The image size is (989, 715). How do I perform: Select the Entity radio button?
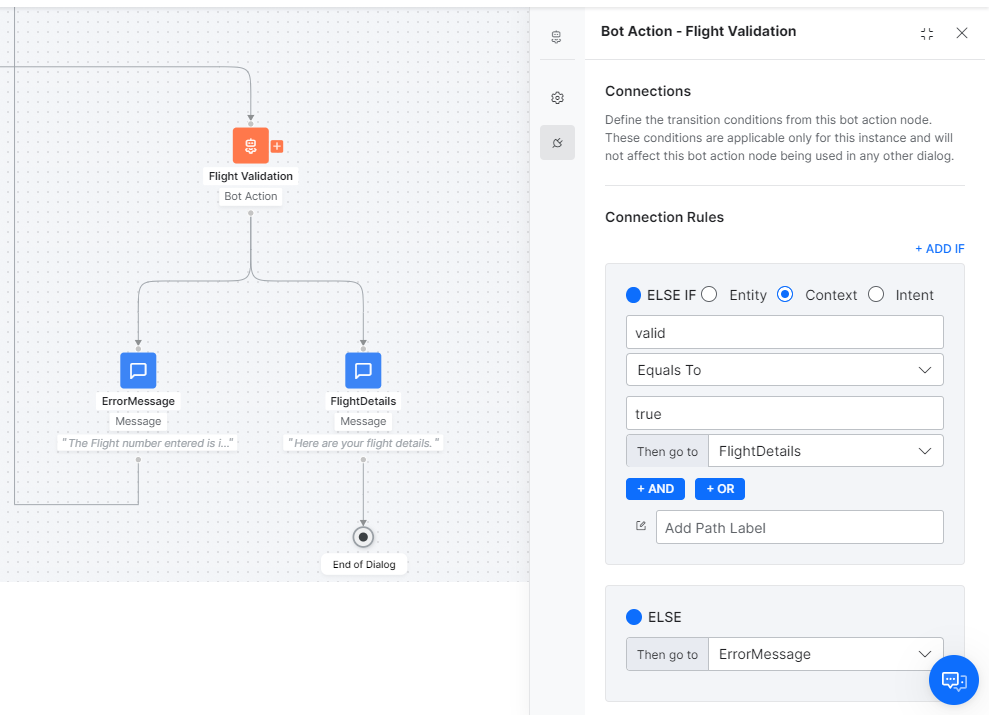708,294
